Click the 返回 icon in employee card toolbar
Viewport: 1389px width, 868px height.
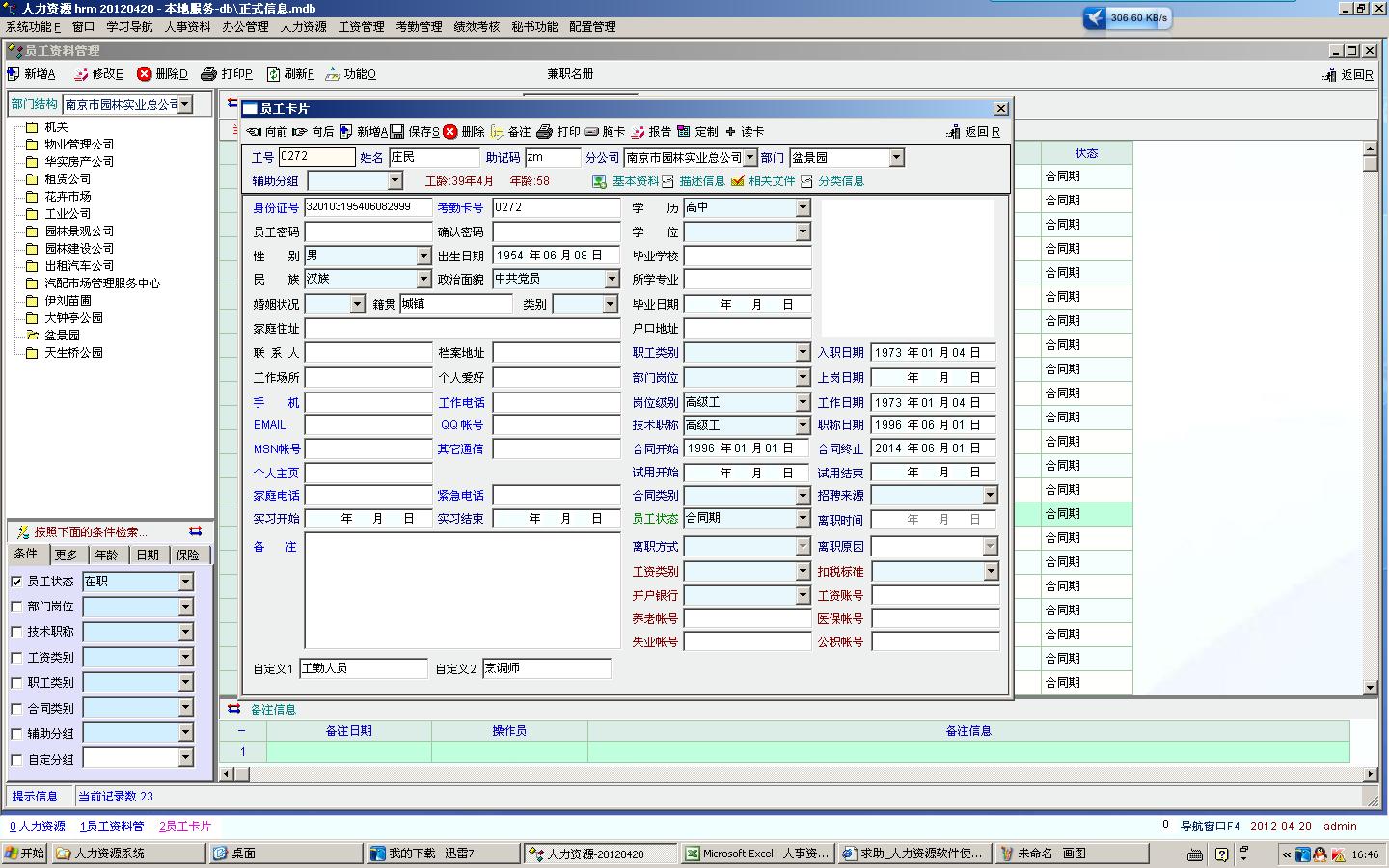tap(953, 132)
